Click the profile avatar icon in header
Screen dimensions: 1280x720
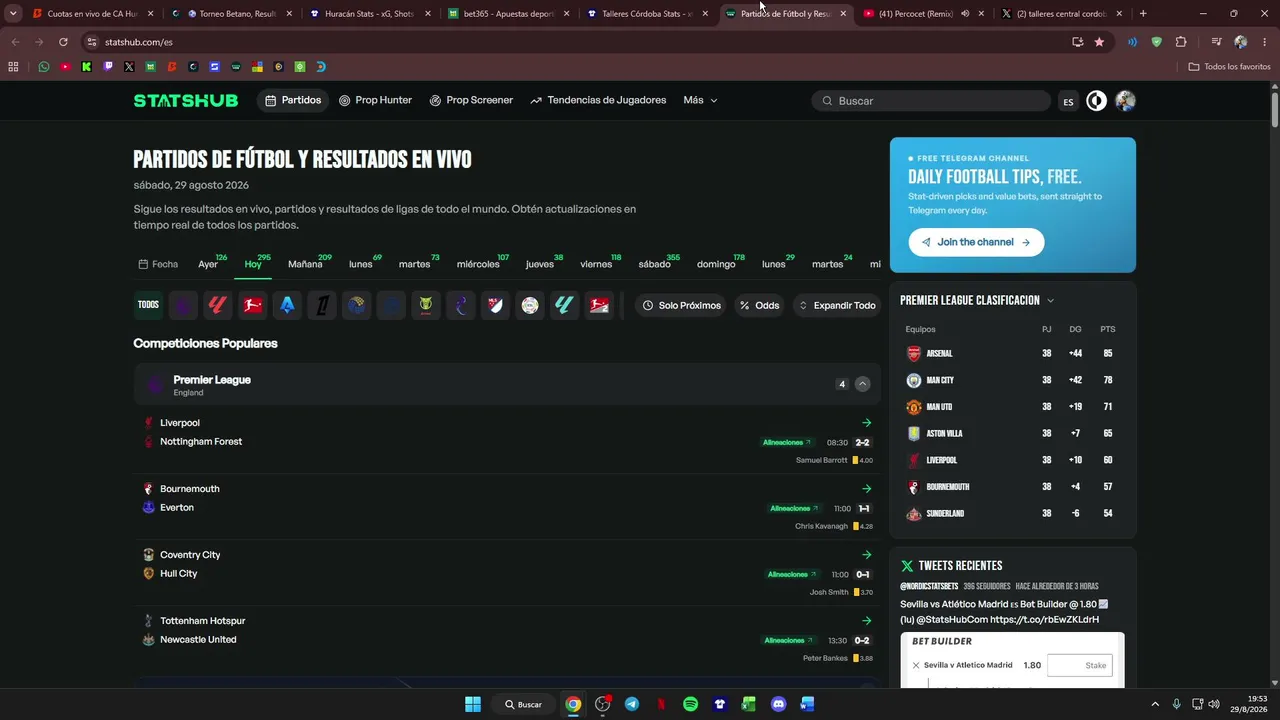[1125, 100]
